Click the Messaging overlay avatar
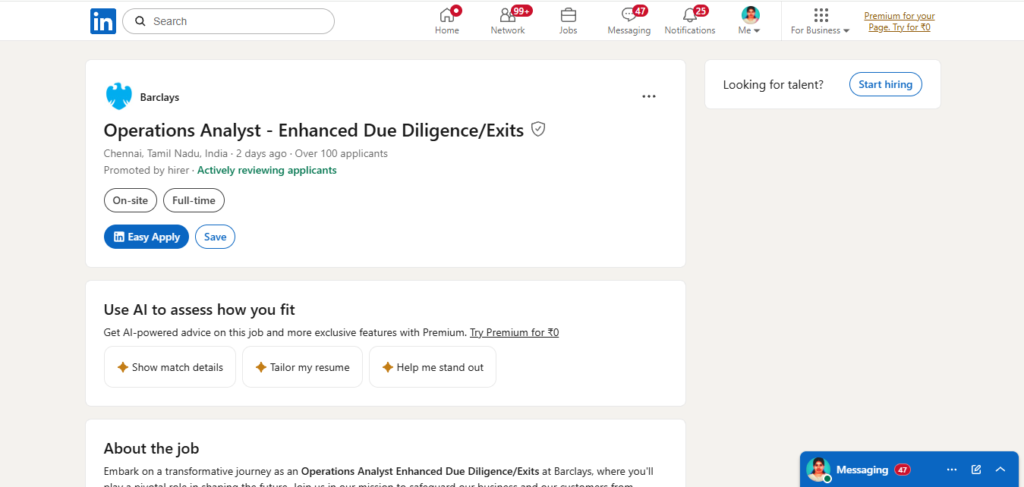The image size is (1024, 487). coord(818,469)
